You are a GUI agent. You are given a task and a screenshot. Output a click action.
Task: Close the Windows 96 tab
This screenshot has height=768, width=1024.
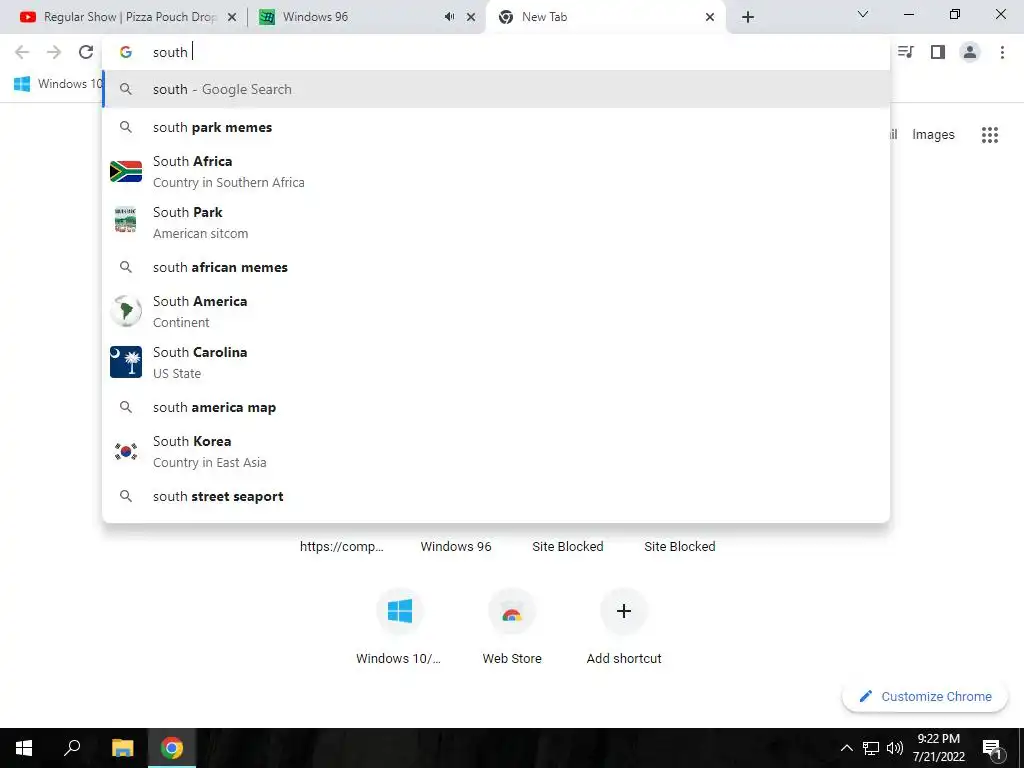tap(471, 17)
